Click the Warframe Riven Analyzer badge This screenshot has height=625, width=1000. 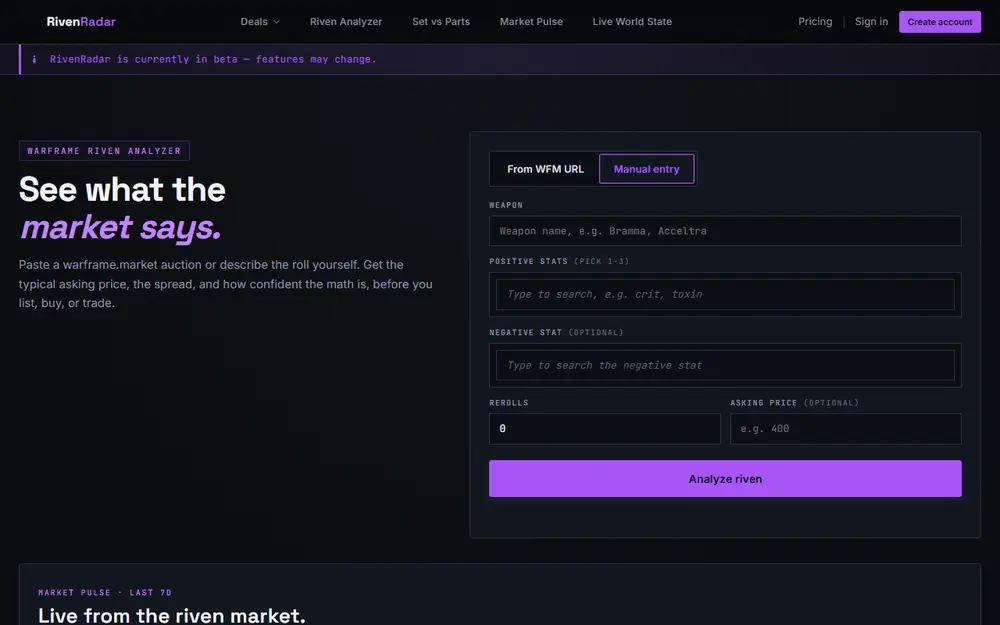(x=104, y=151)
